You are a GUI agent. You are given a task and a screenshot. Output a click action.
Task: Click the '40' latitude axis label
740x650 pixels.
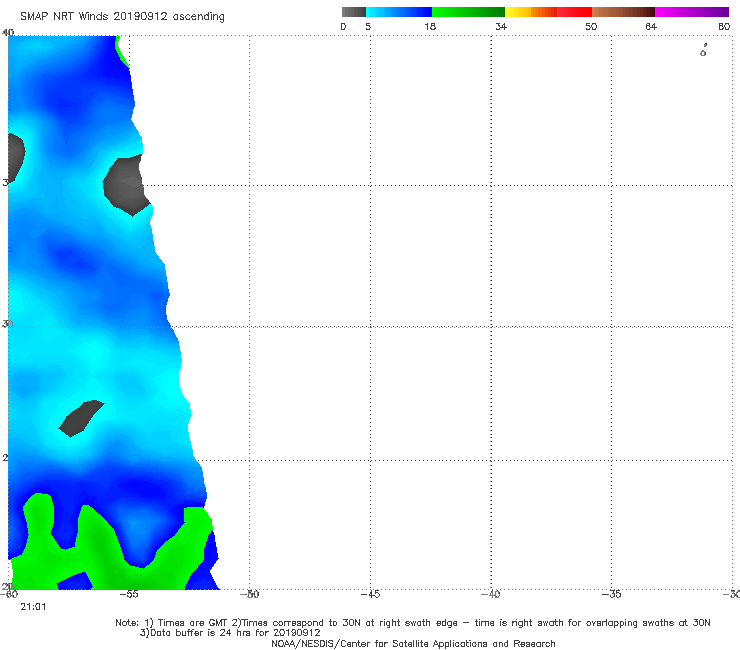(x=8, y=33)
